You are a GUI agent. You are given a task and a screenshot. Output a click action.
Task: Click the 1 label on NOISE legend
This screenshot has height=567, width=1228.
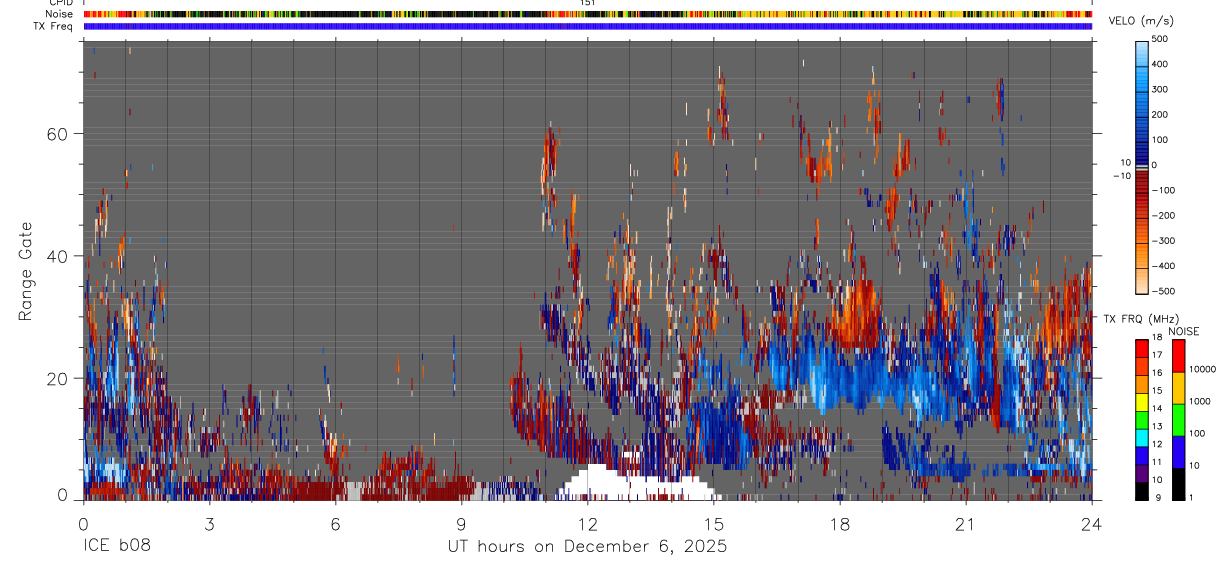coord(1193,497)
